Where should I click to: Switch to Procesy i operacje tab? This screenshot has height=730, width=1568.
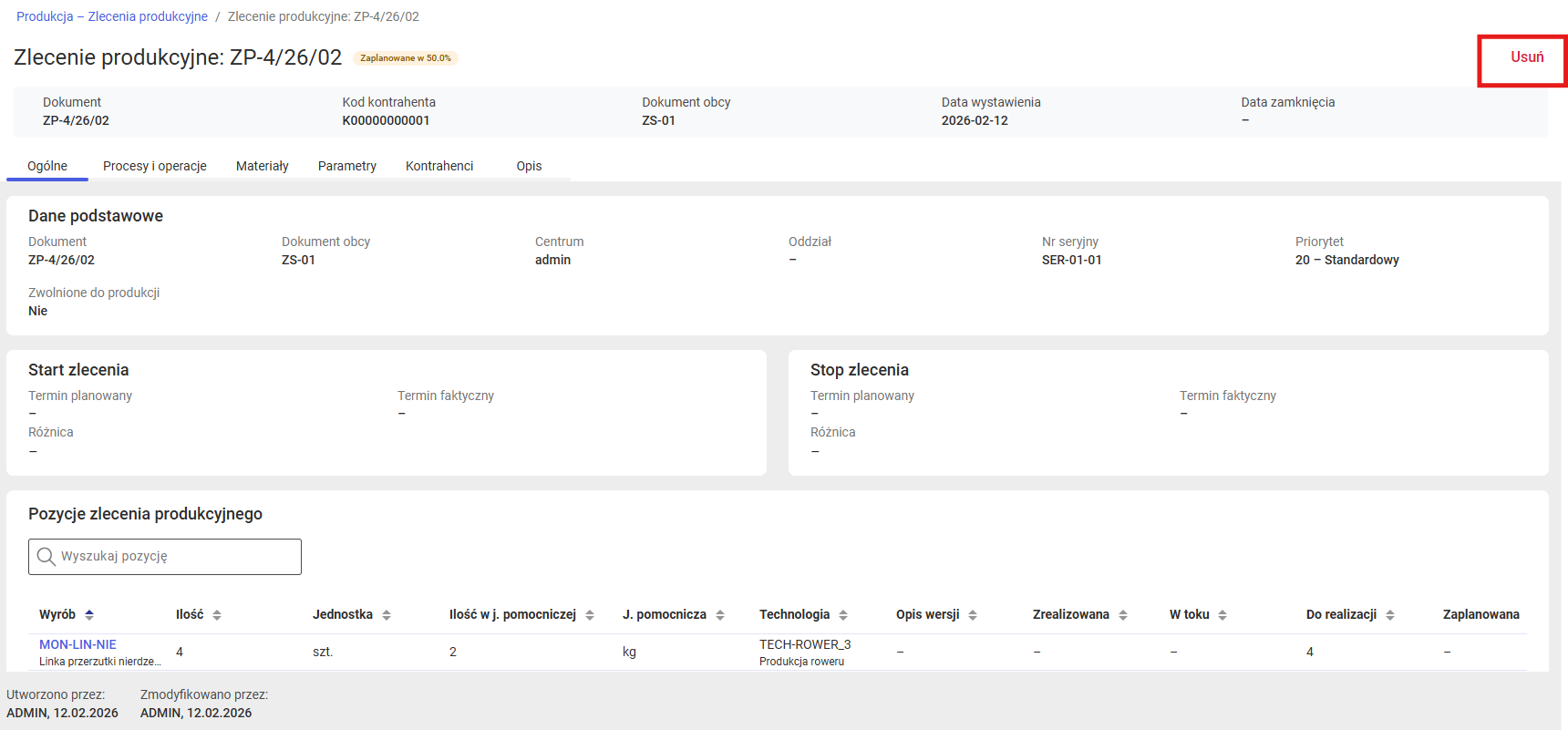[155, 166]
